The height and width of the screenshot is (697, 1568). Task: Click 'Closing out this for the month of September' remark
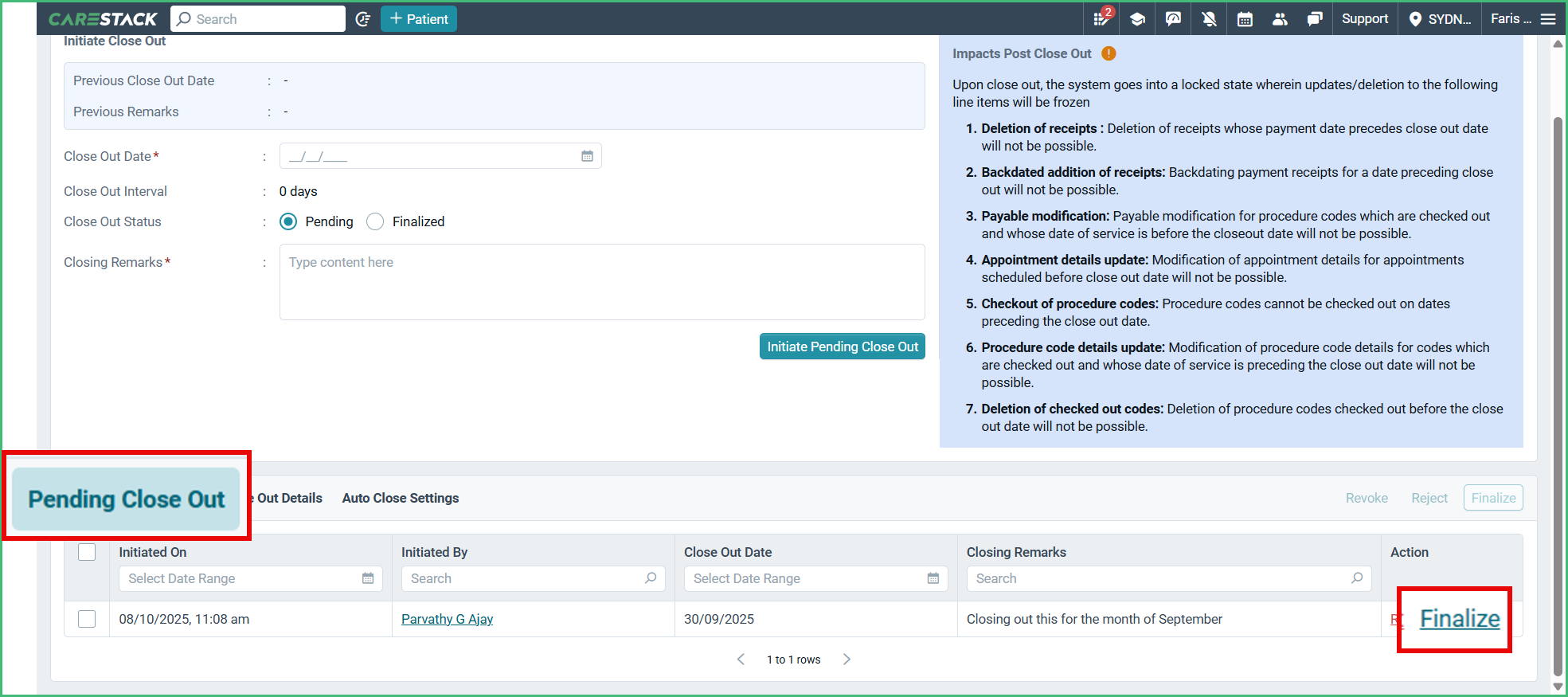point(1094,619)
